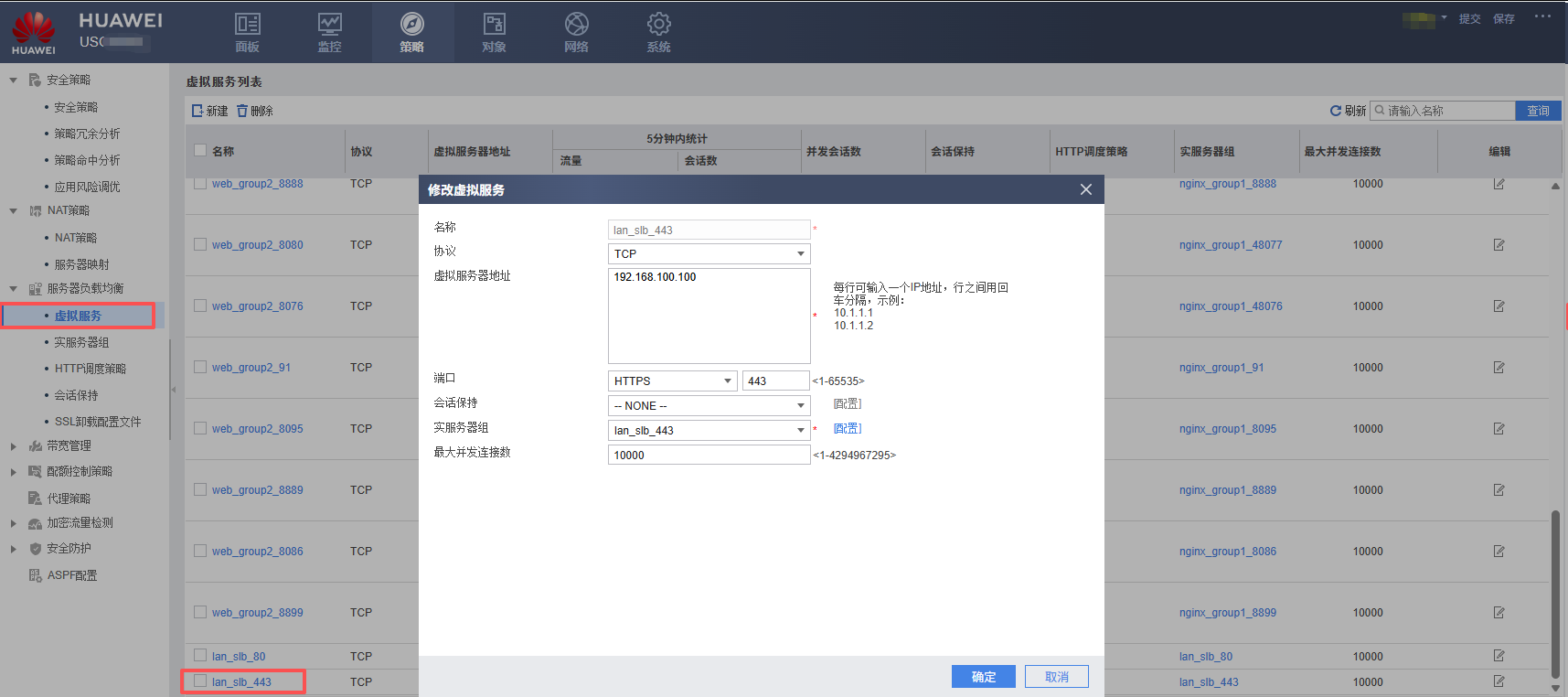This screenshot has height=697, width=1568.
Task: Click the 配置 link beside 实服务器组
Action: pyautogui.click(x=848, y=428)
